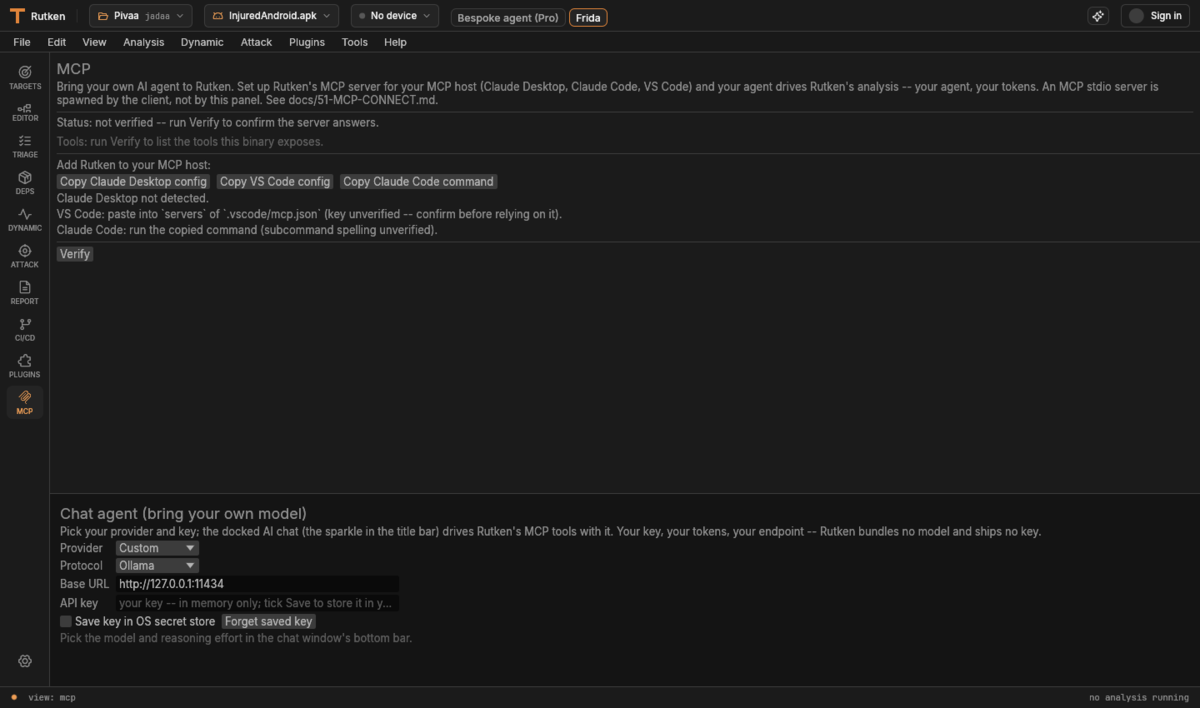Open the Provider Custom dropdown
The width and height of the screenshot is (1200, 708).
click(157, 548)
